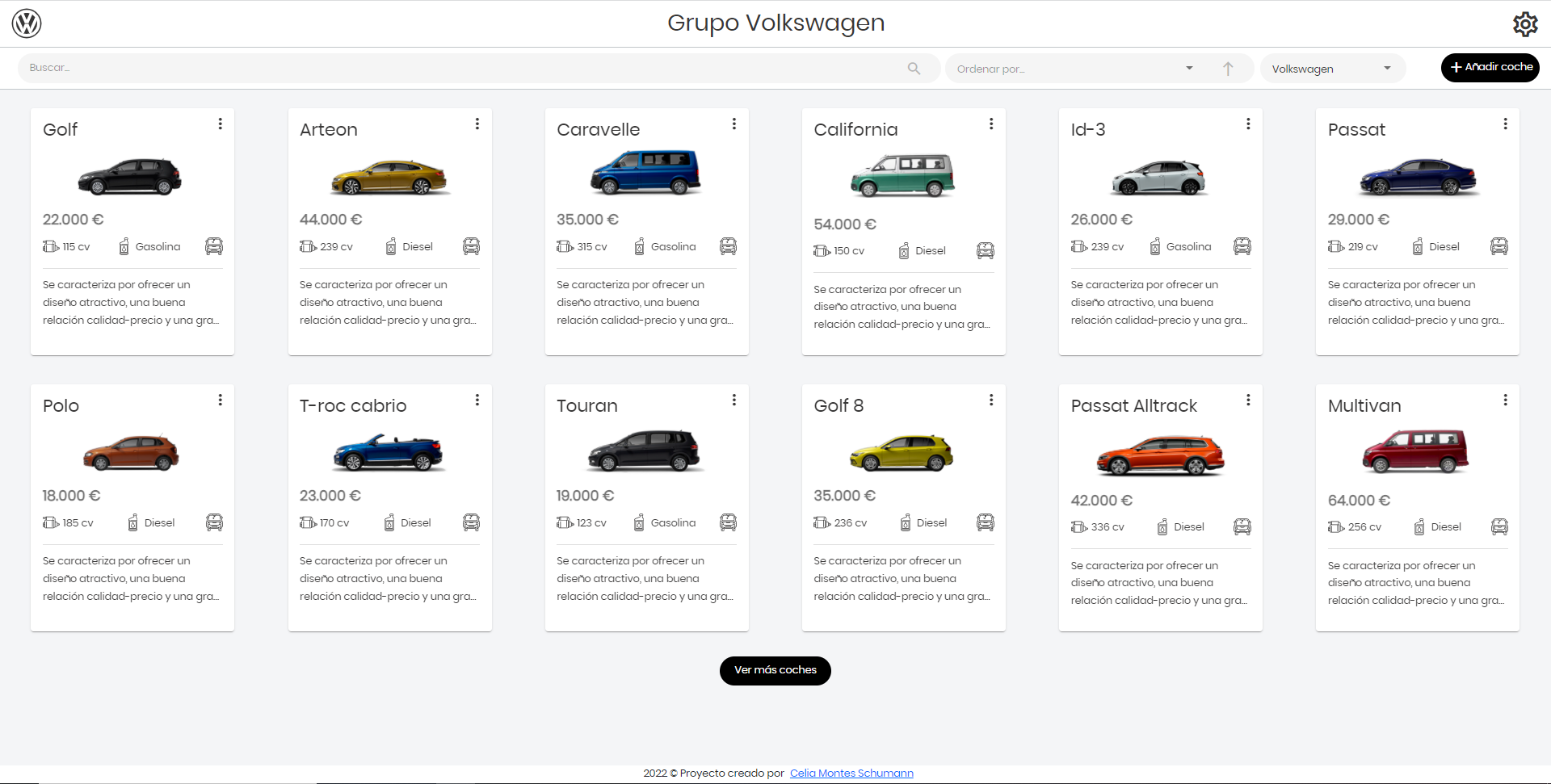Click the car icon on the Multivan card
Screen dimensions: 1551x784
(x=1500, y=526)
